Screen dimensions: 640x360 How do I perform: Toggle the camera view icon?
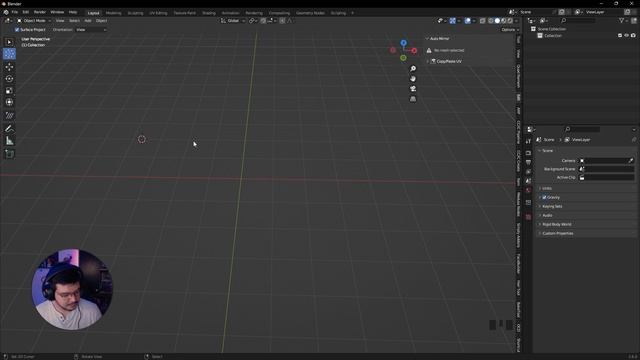pyautogui.click(x=413, y=89)
